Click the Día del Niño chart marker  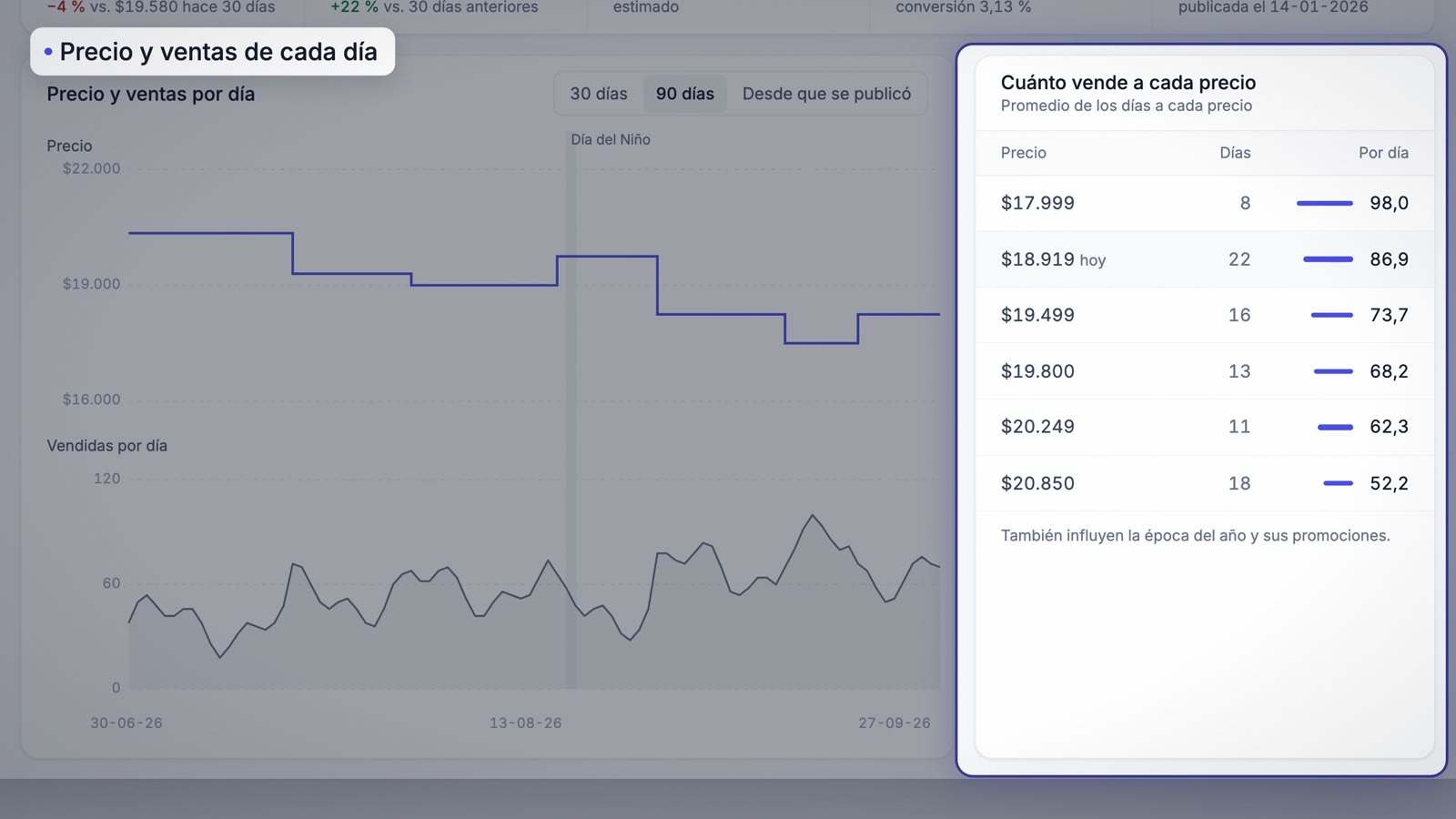point(610,139)
